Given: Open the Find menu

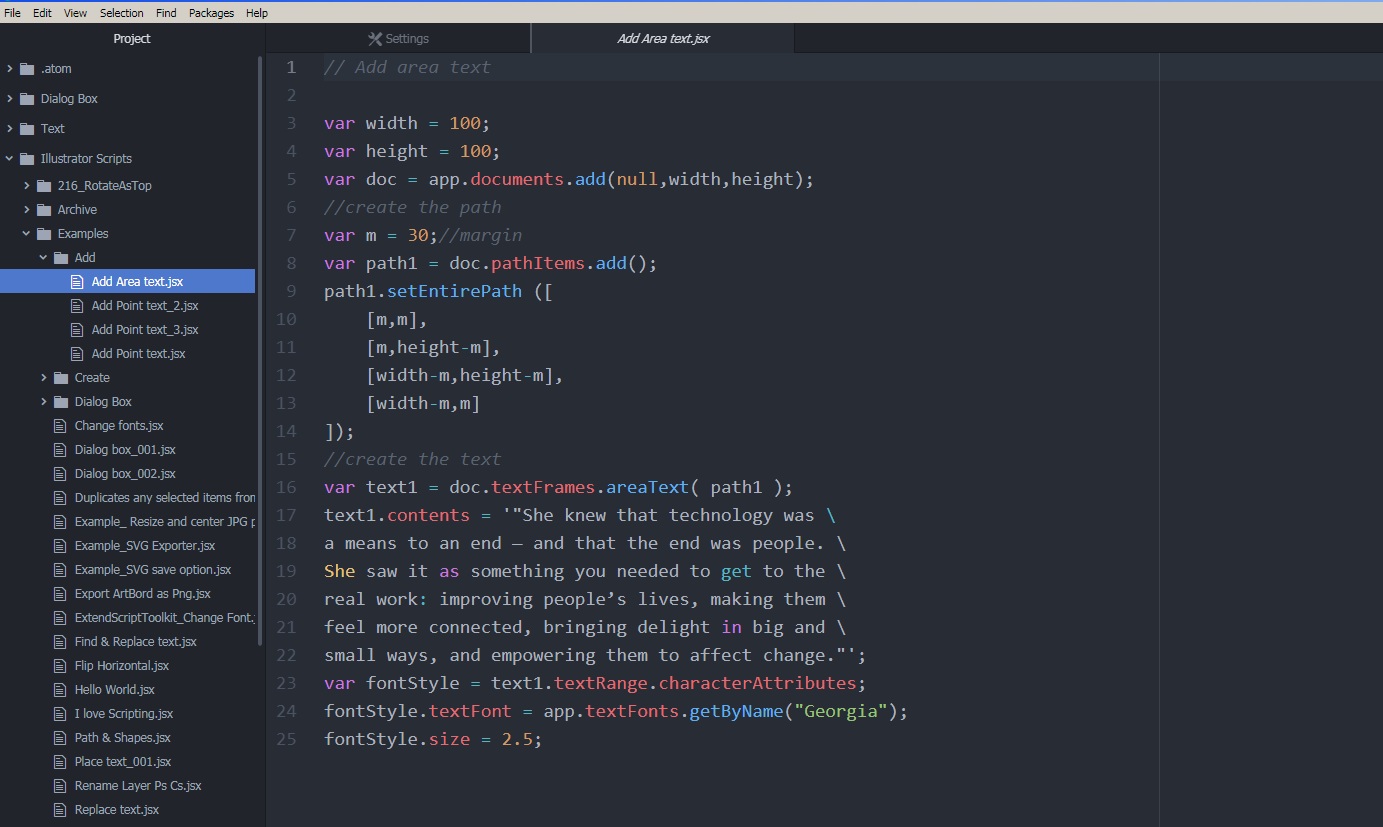Looking at the screenshot, I should pos(166,13).
